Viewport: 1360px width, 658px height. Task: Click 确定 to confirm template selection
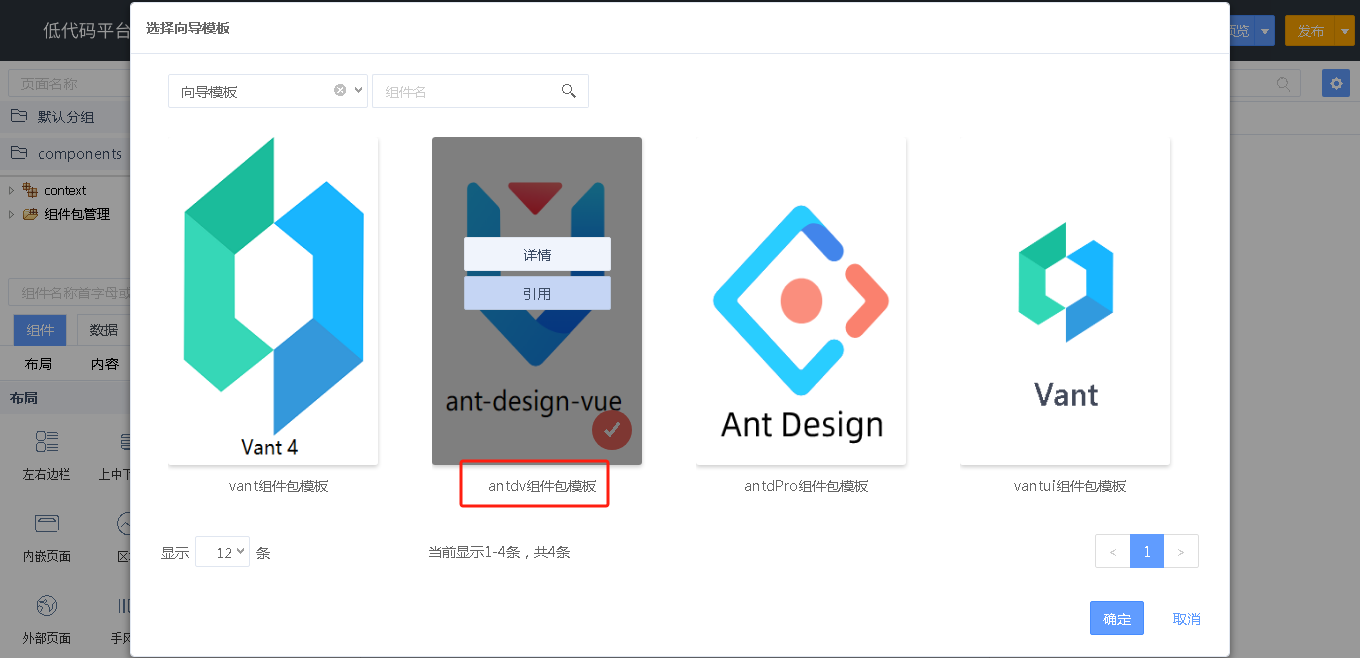pos(1116,619)
